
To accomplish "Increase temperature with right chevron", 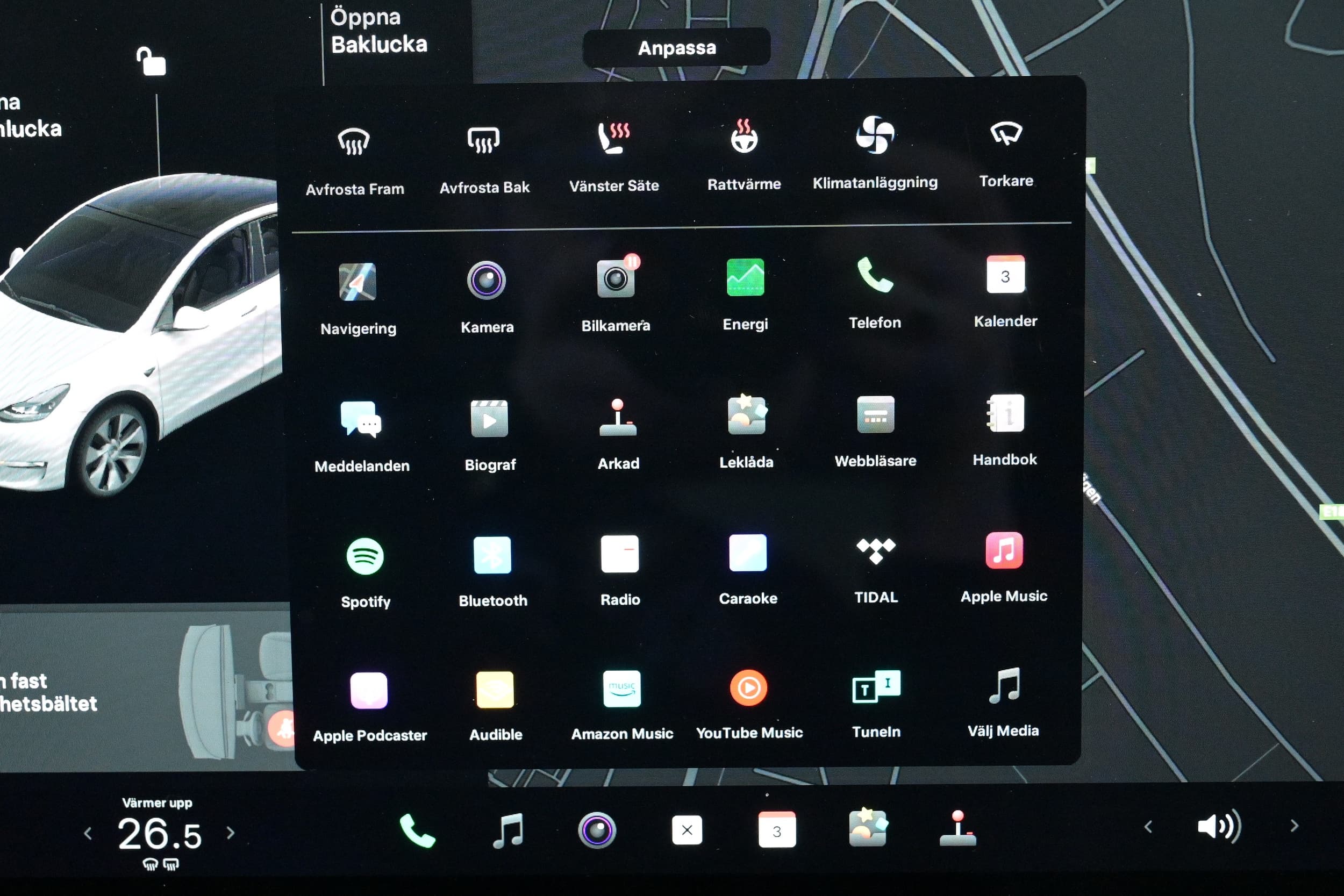I will point(231,833).
